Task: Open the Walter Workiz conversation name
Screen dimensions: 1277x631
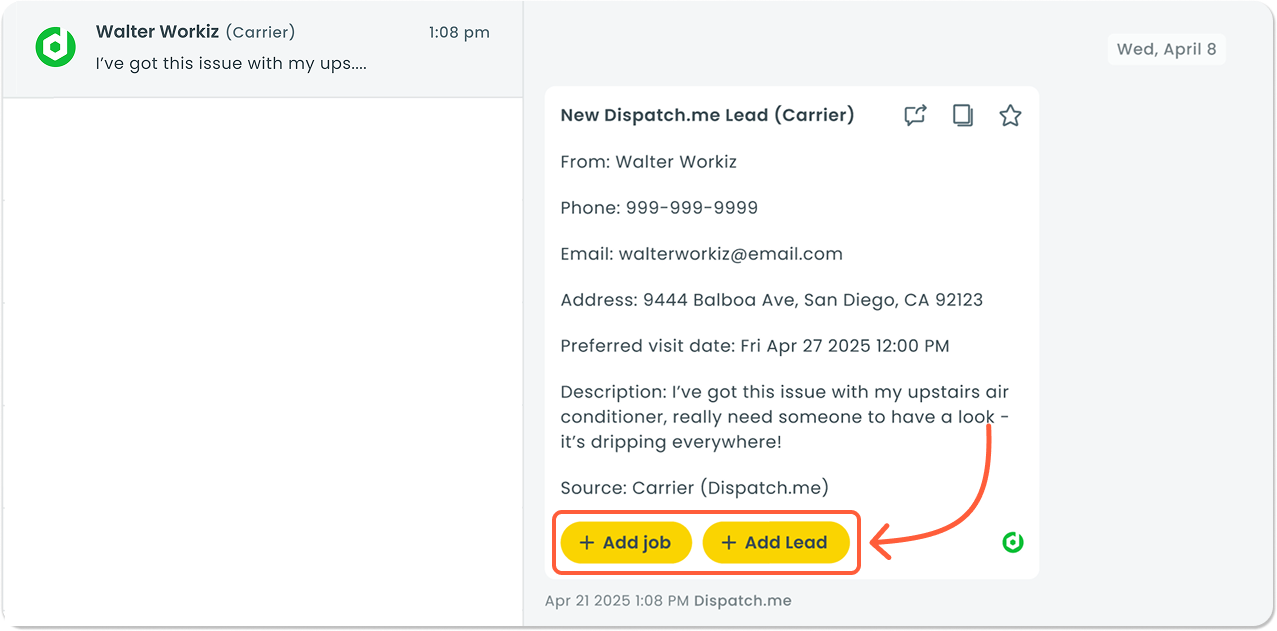Action: click(x=157, y=32)
